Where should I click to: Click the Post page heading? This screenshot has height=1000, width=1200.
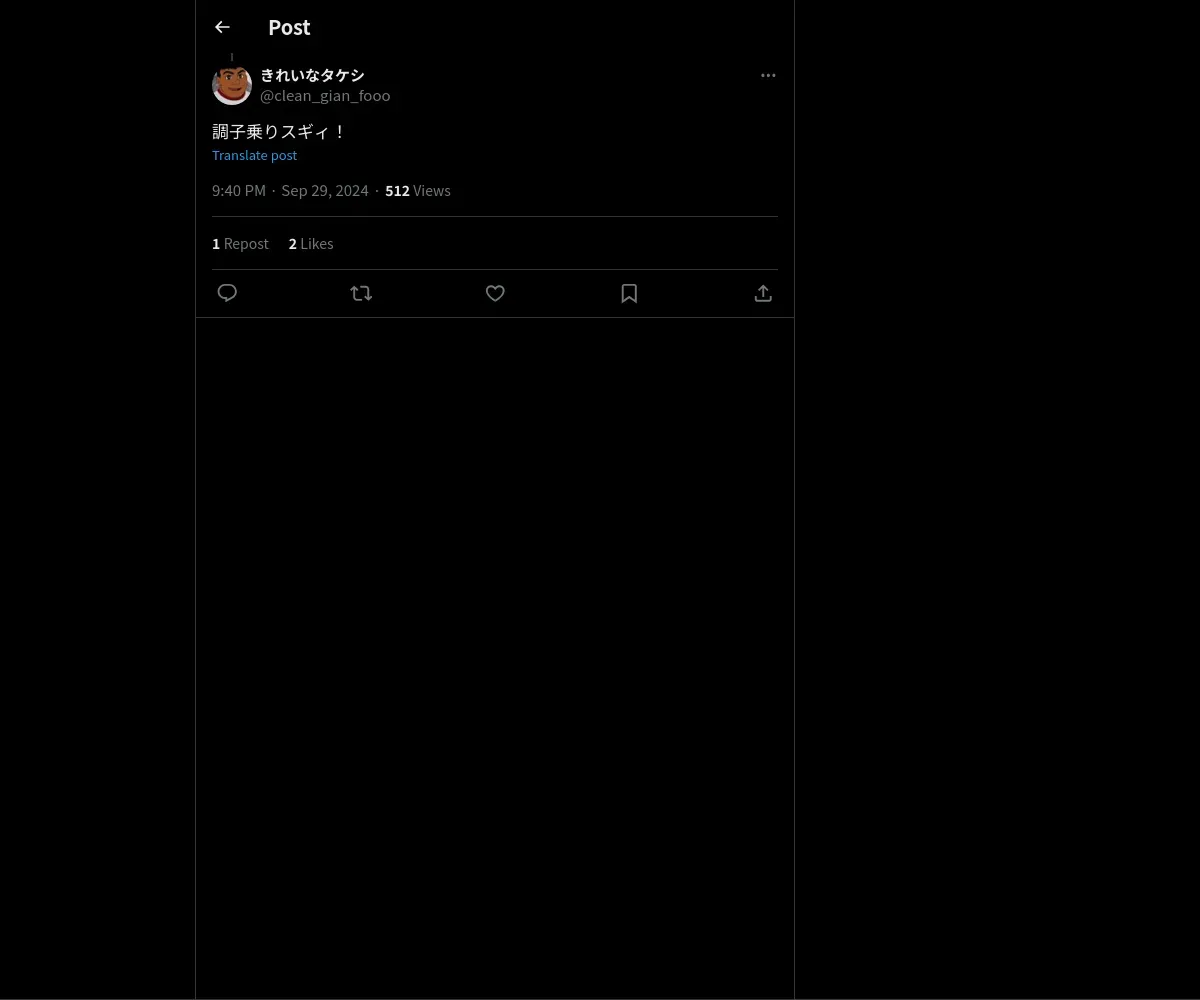click(x=289, y=27)
